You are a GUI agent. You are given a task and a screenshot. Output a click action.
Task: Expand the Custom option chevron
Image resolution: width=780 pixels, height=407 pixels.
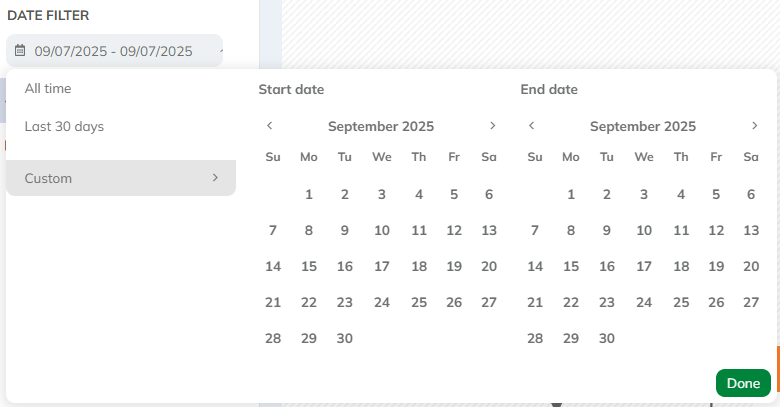click(x=215, y=178)
